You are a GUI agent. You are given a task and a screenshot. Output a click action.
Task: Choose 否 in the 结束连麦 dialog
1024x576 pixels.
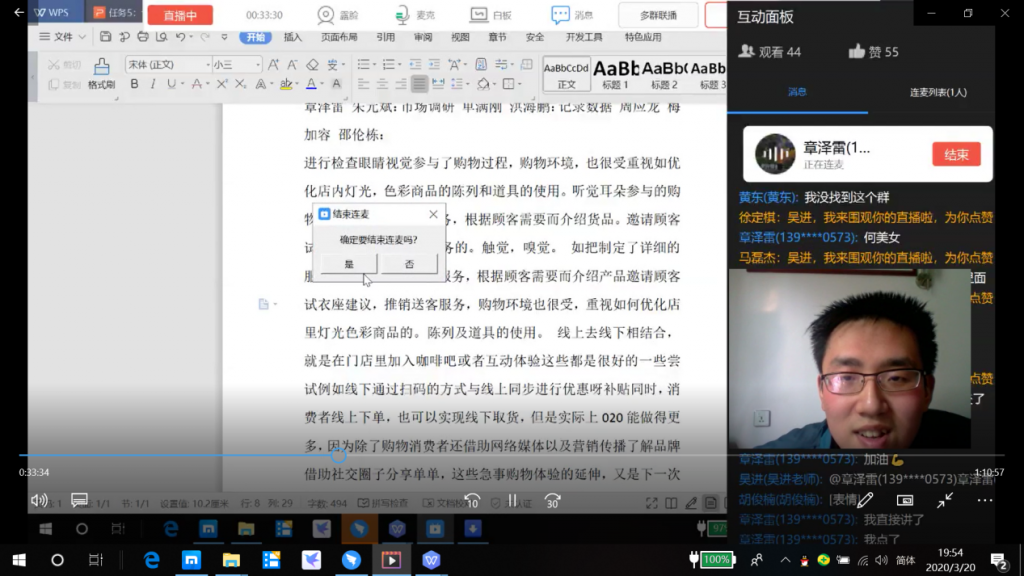[409, 264]
